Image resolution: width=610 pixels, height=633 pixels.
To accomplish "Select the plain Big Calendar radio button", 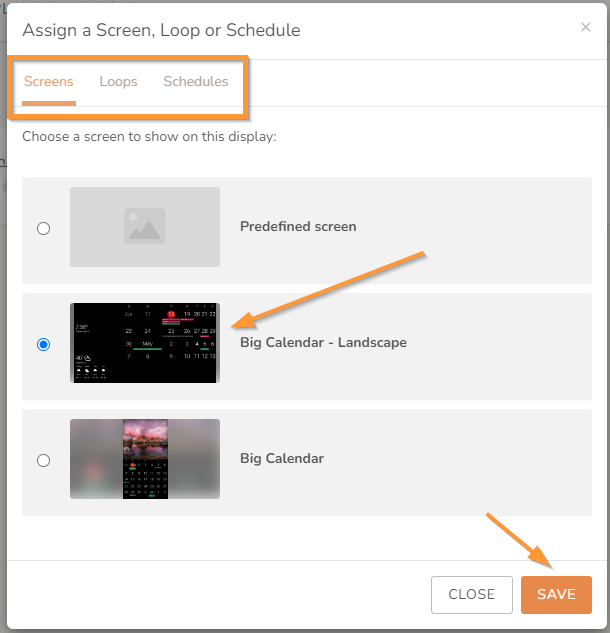I will (x=43, y=460).
